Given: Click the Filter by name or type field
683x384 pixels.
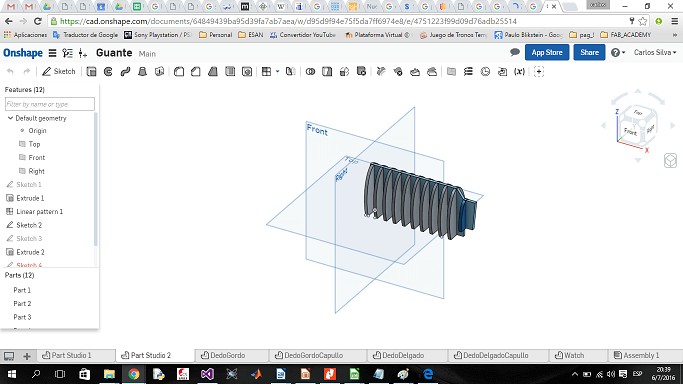Looking at the screenshot, I should click(x=50, y=104).
